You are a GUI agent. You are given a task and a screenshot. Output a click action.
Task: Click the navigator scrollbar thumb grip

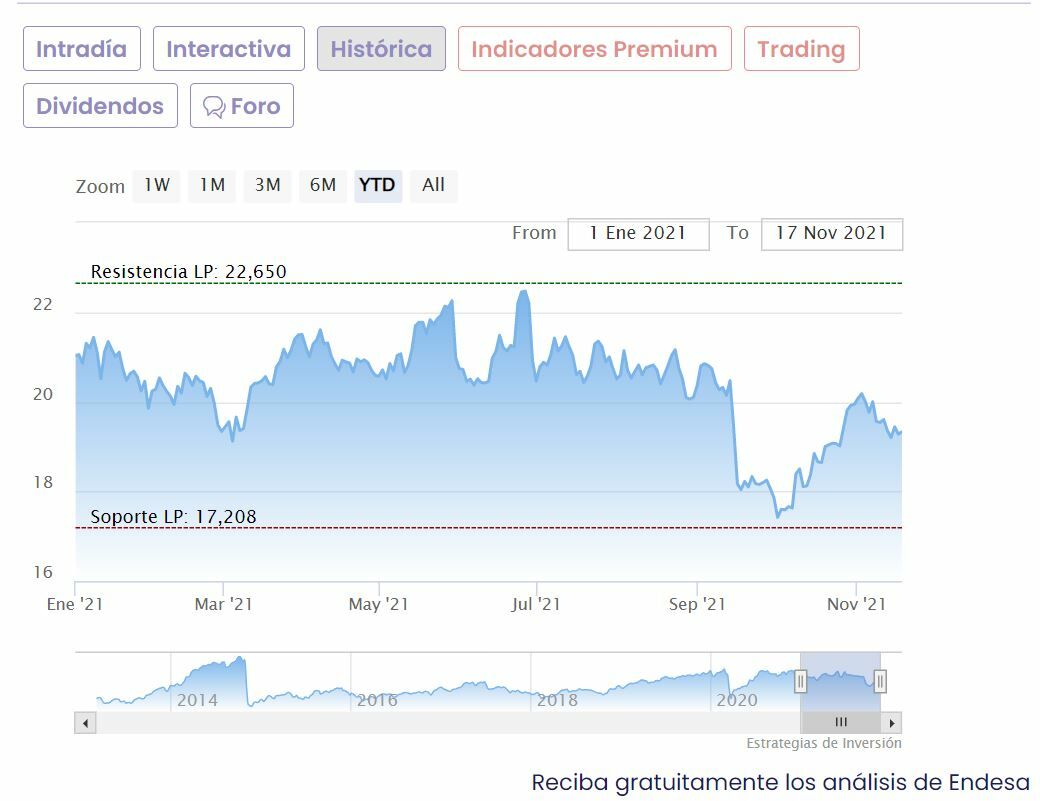point(841,722)
